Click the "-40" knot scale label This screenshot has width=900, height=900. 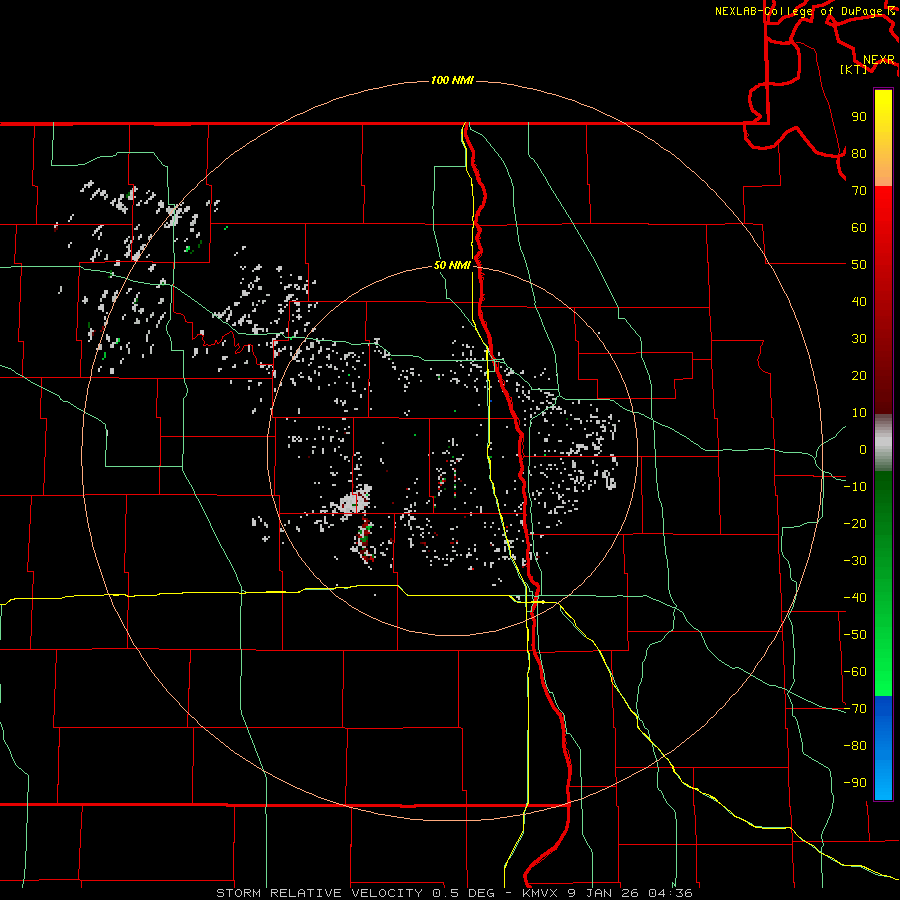[855, 598]
